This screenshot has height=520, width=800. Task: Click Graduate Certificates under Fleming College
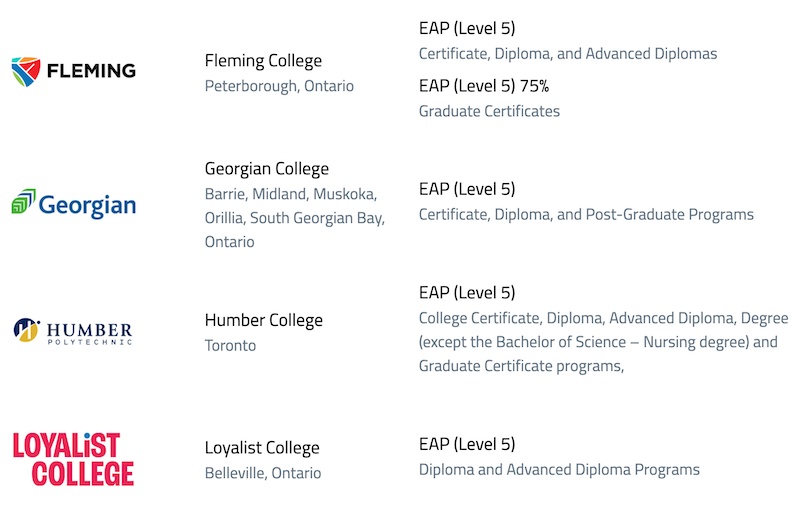coord(489,111)
